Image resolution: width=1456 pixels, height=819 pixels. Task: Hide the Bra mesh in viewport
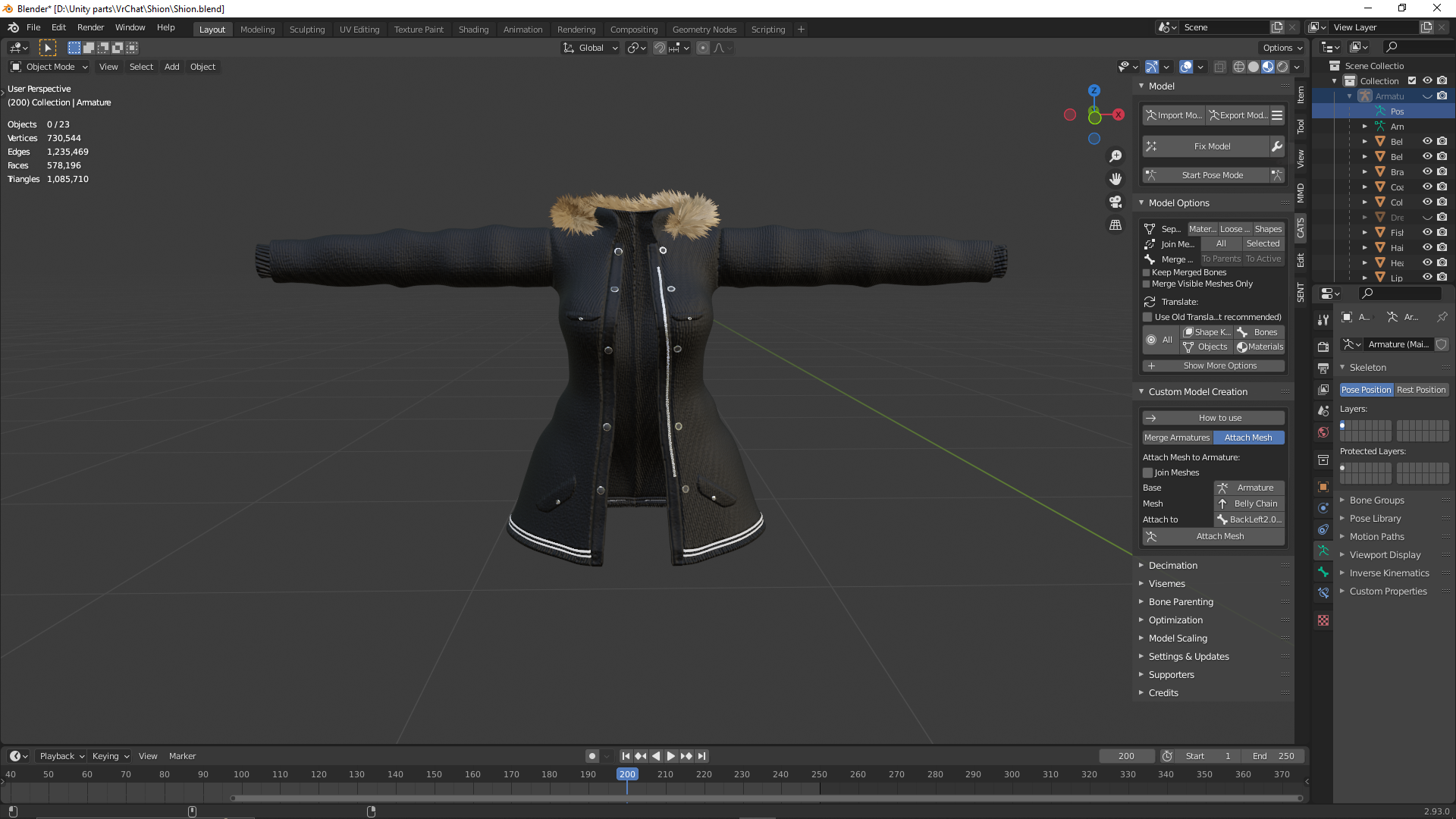(1427, 172)
